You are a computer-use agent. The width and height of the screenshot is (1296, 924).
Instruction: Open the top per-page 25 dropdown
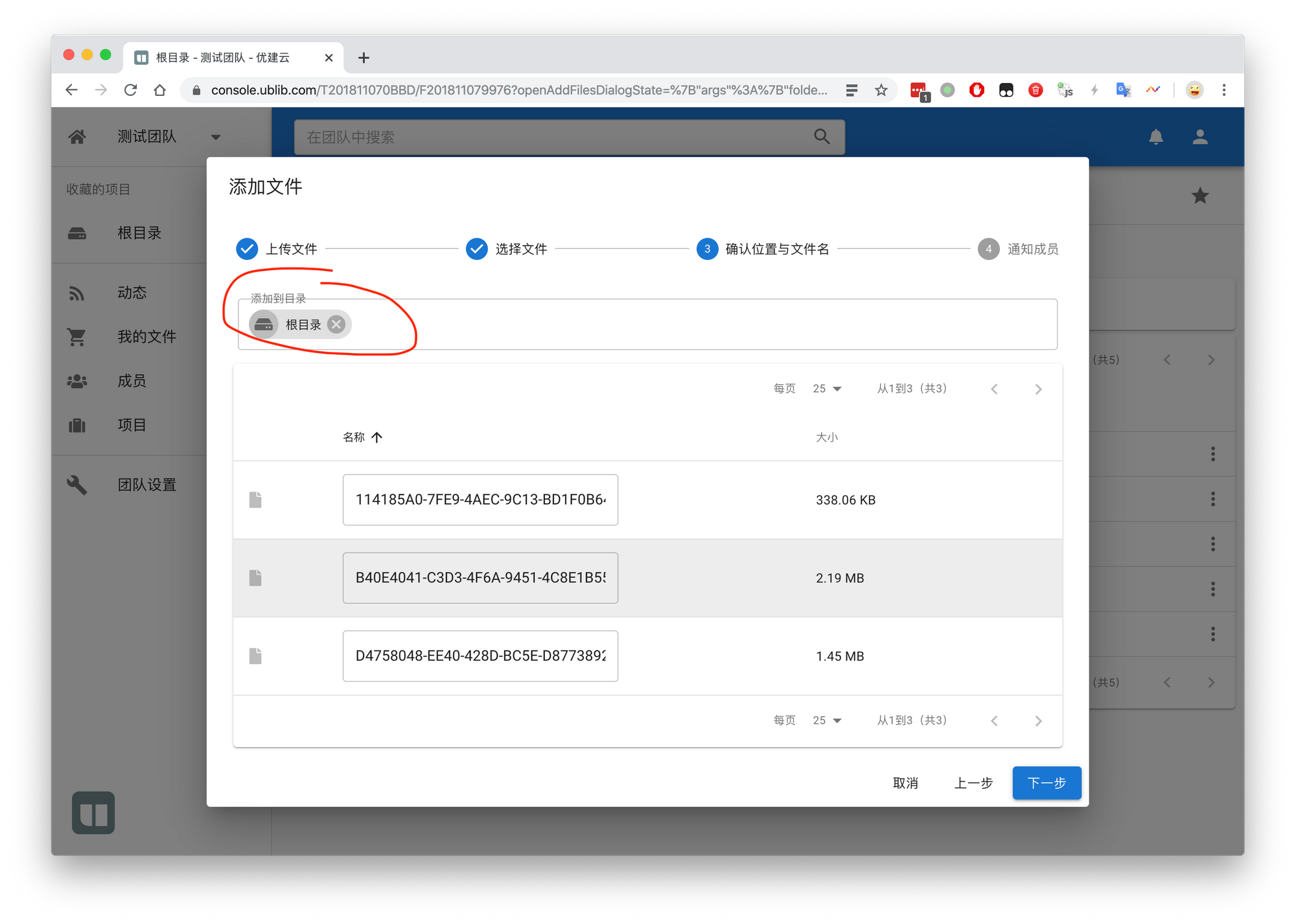click(x=827, y=389)
